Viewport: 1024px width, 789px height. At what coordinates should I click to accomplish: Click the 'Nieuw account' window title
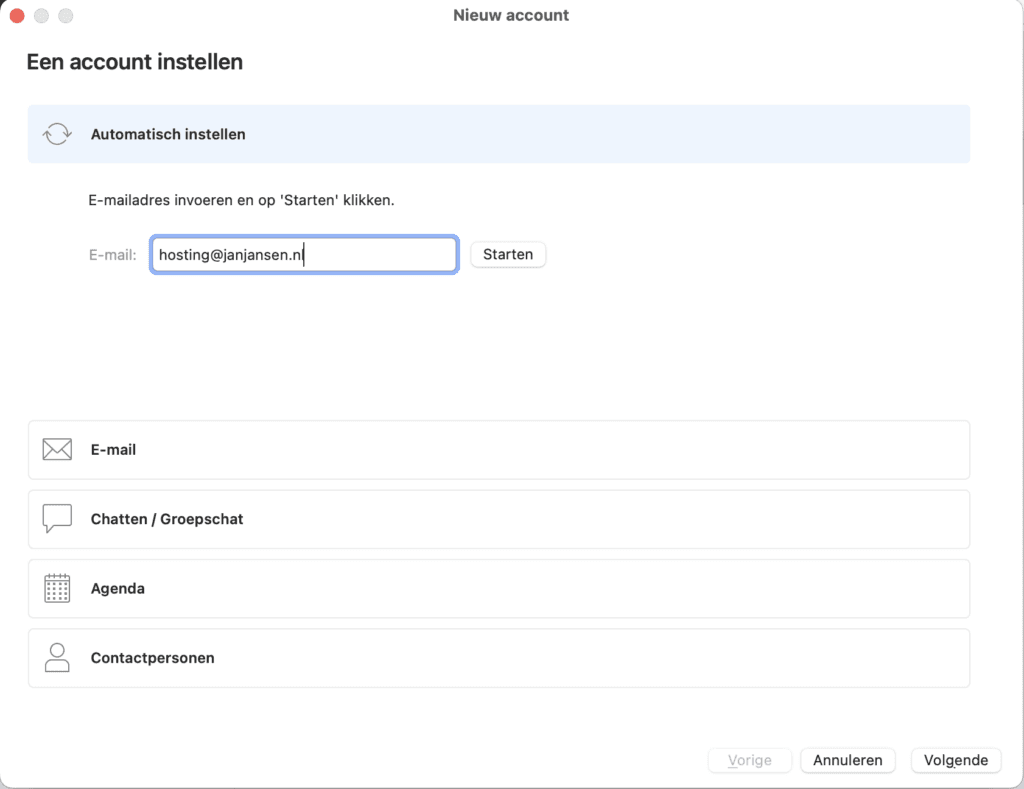[x=511, y=15]
